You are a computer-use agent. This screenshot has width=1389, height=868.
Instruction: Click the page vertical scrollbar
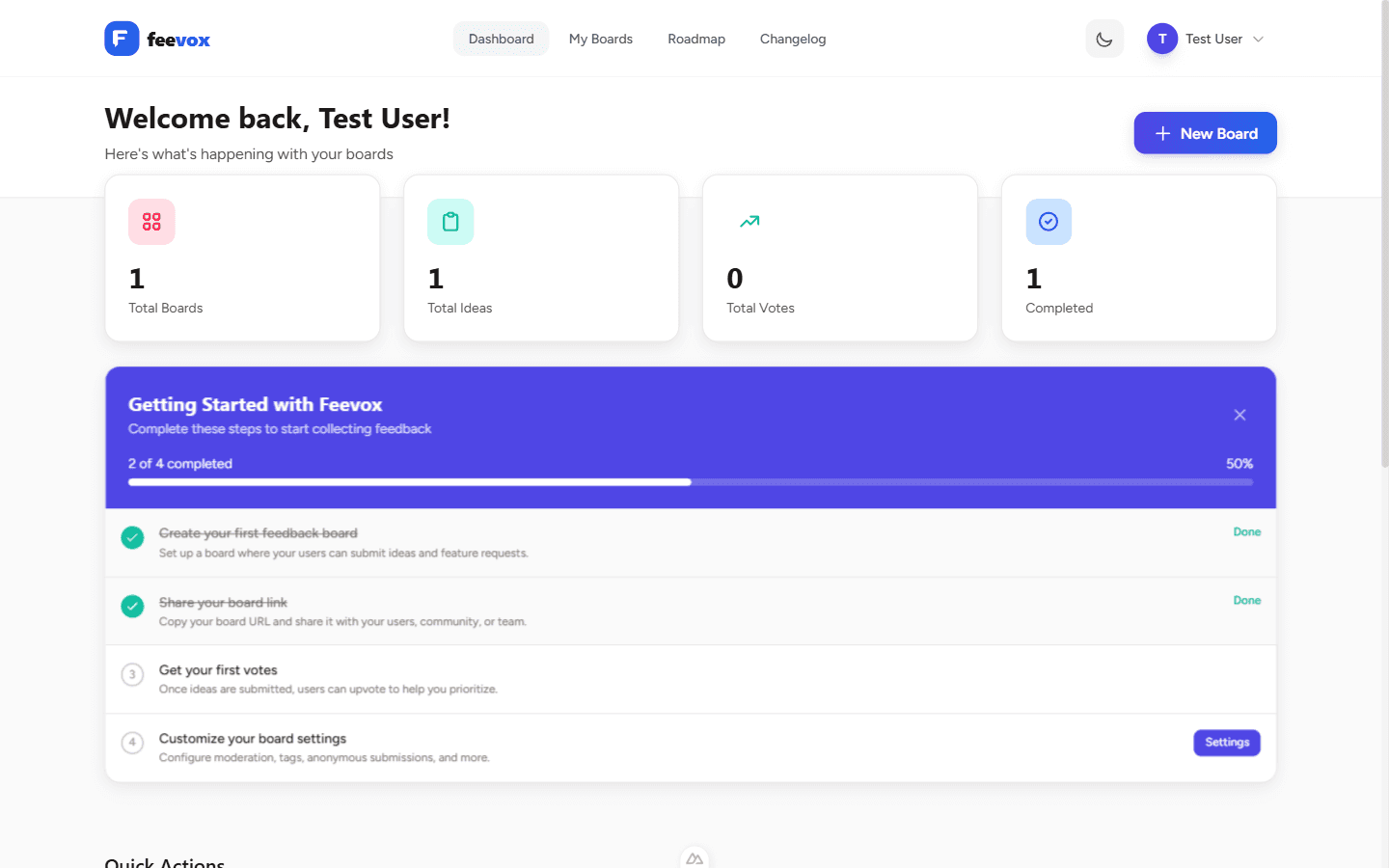point(1384,234)
